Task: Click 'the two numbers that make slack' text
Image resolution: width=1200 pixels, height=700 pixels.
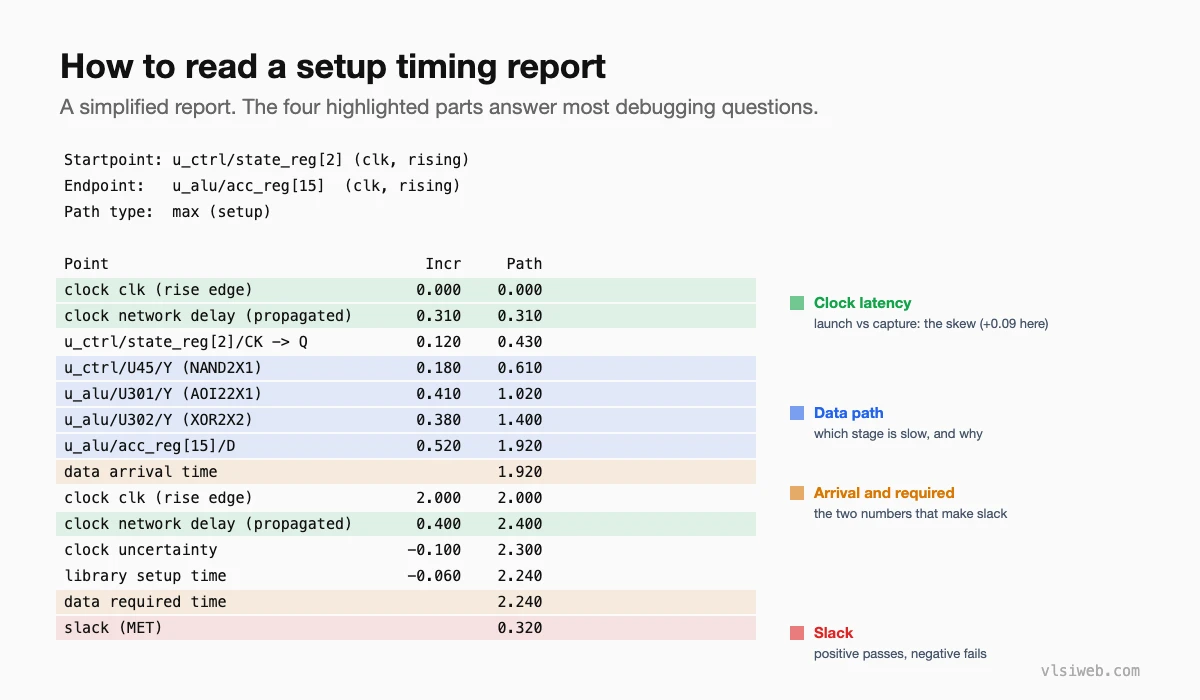Action: (x=910, y=514)
